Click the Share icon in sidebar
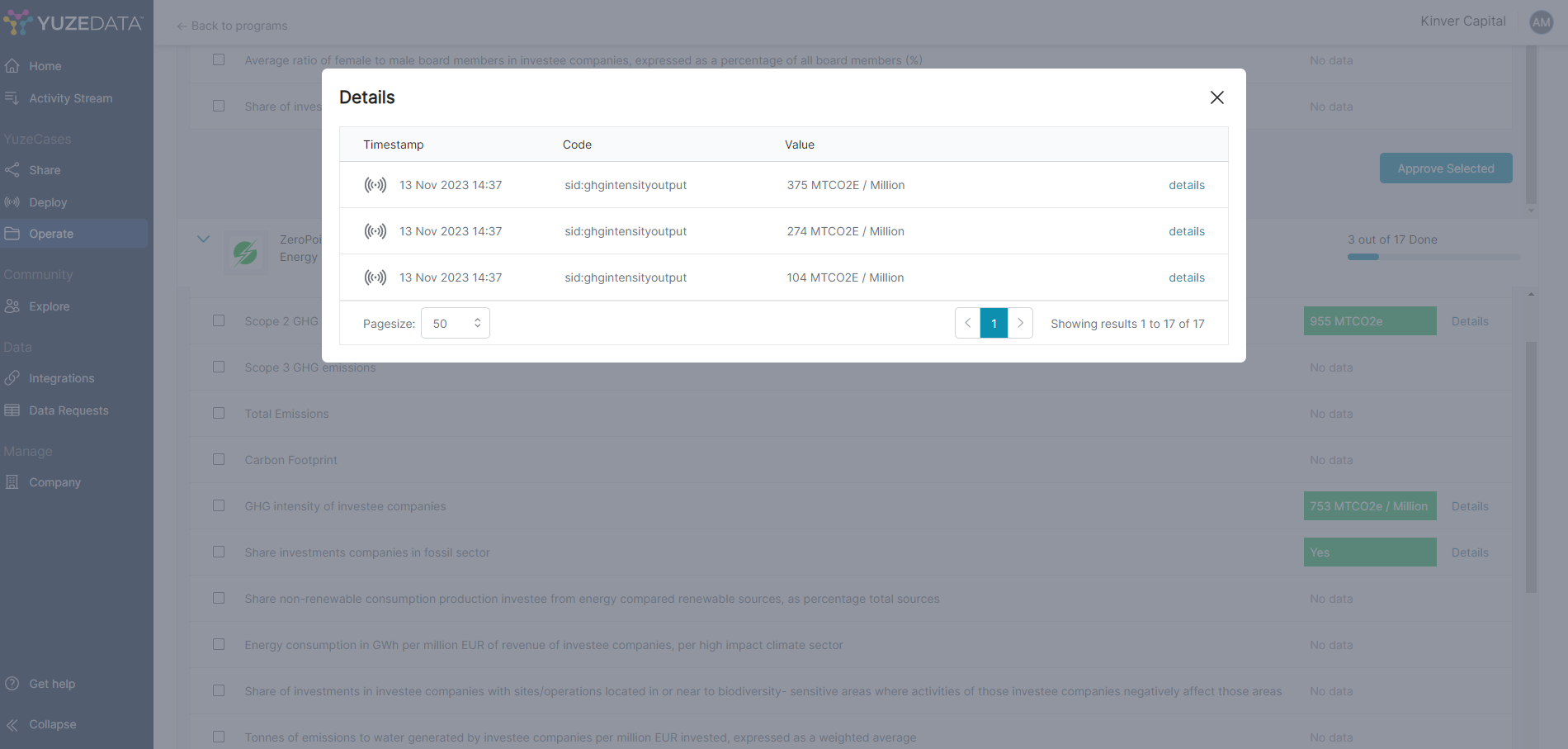This screenshot has width=1568, height=749. (12, 170)
